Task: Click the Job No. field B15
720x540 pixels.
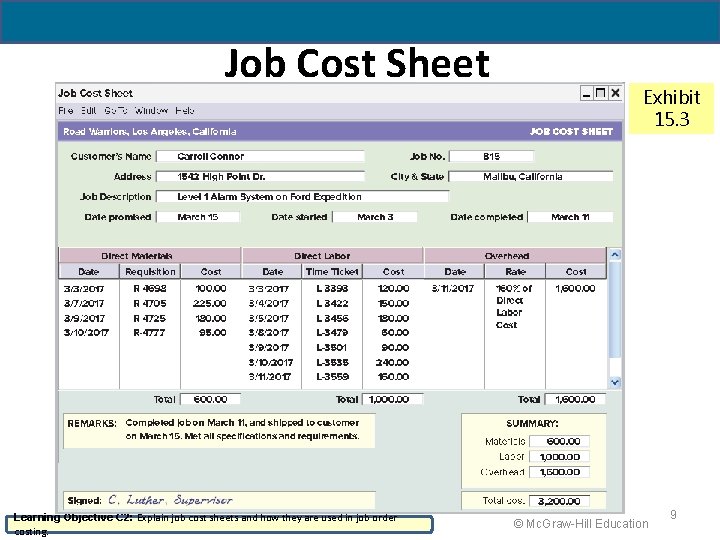Action: (491, 157)
